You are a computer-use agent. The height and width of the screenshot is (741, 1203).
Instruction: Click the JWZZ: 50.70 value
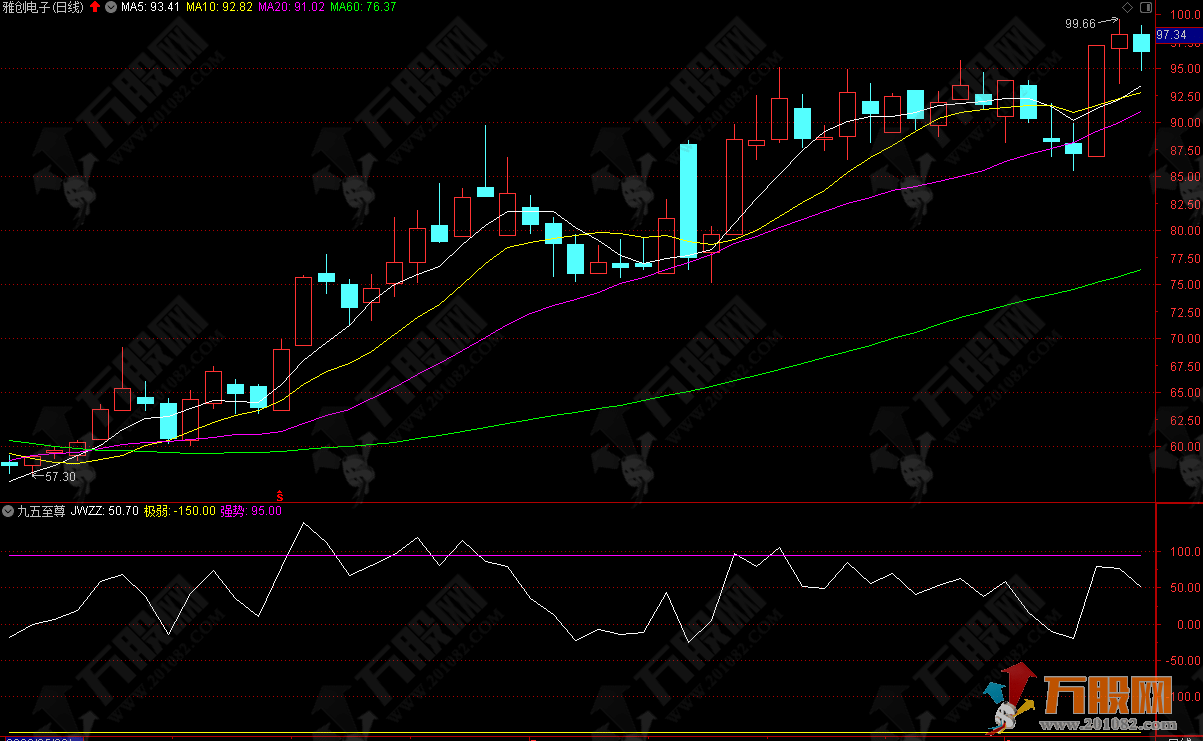(x=105, y=511)
